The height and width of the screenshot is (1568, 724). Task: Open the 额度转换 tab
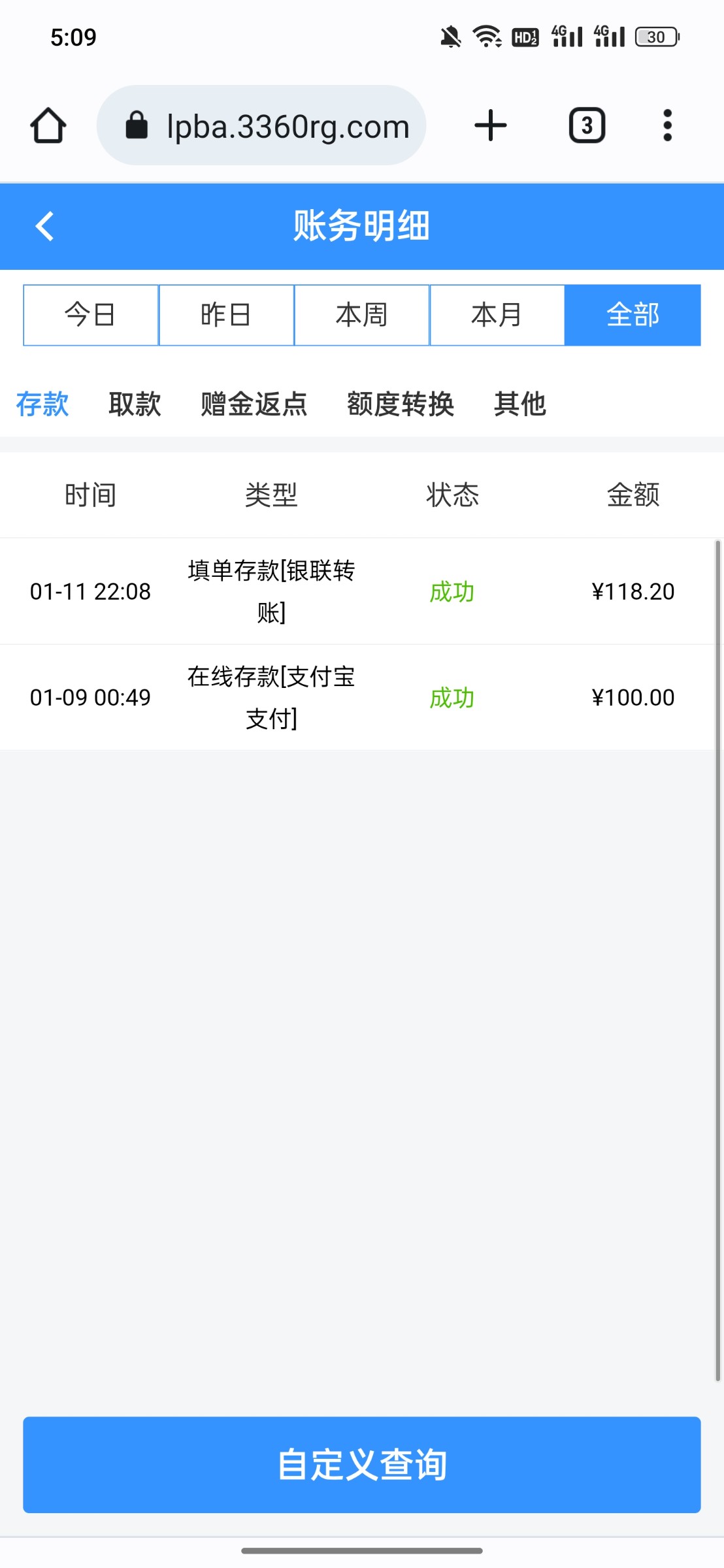tap(400, 404)
